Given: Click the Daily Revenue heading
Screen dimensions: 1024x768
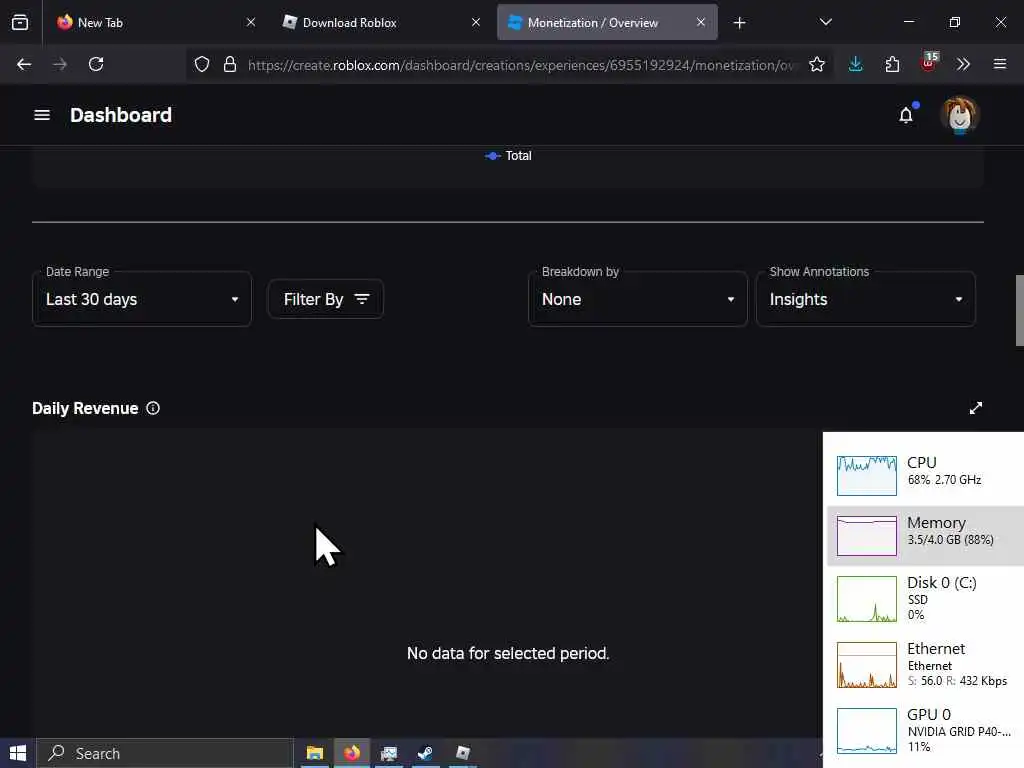Looking at the screenshot, I should pos(85,408).
